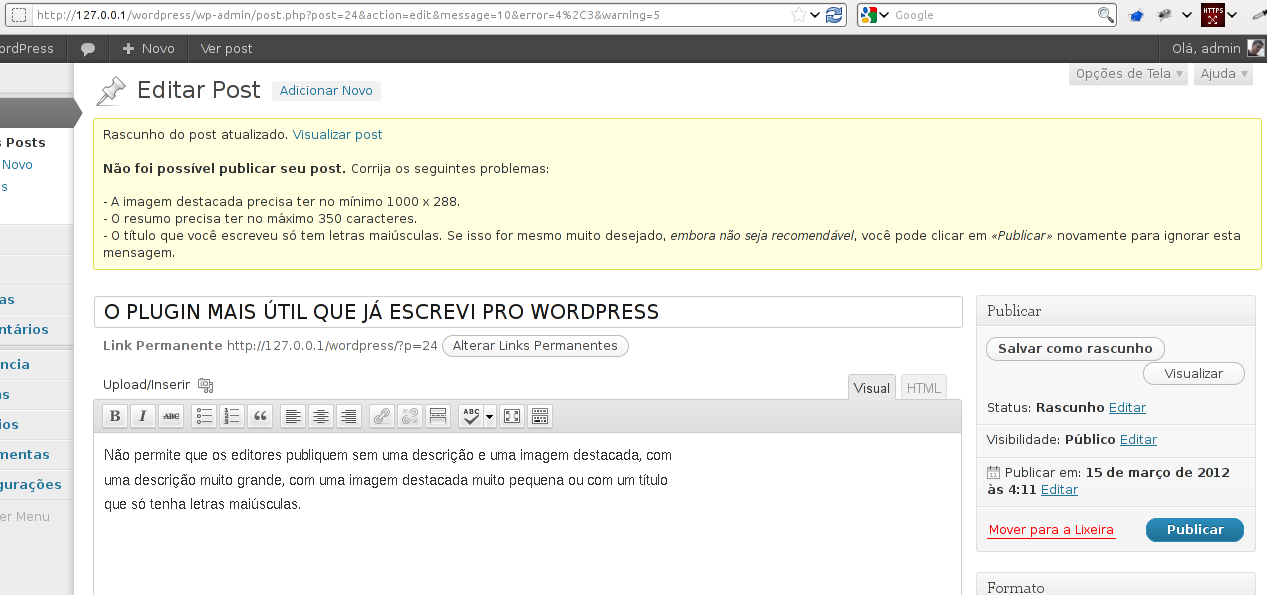Toggle bold formatting in the editor
The width and height of the screenshot is (1267, 595).
[115, 416]
